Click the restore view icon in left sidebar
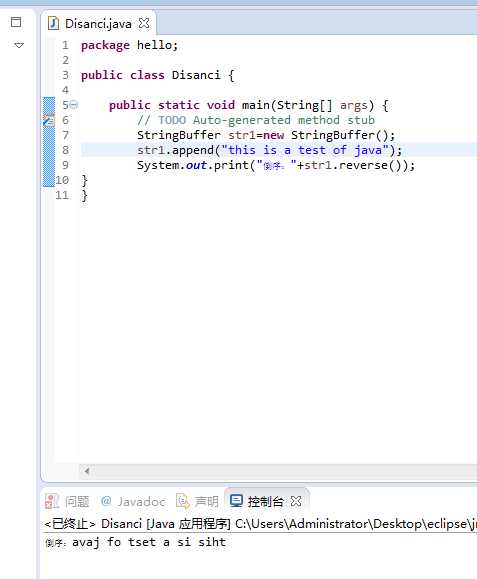 pyautogui.click(x=16, y=22)
